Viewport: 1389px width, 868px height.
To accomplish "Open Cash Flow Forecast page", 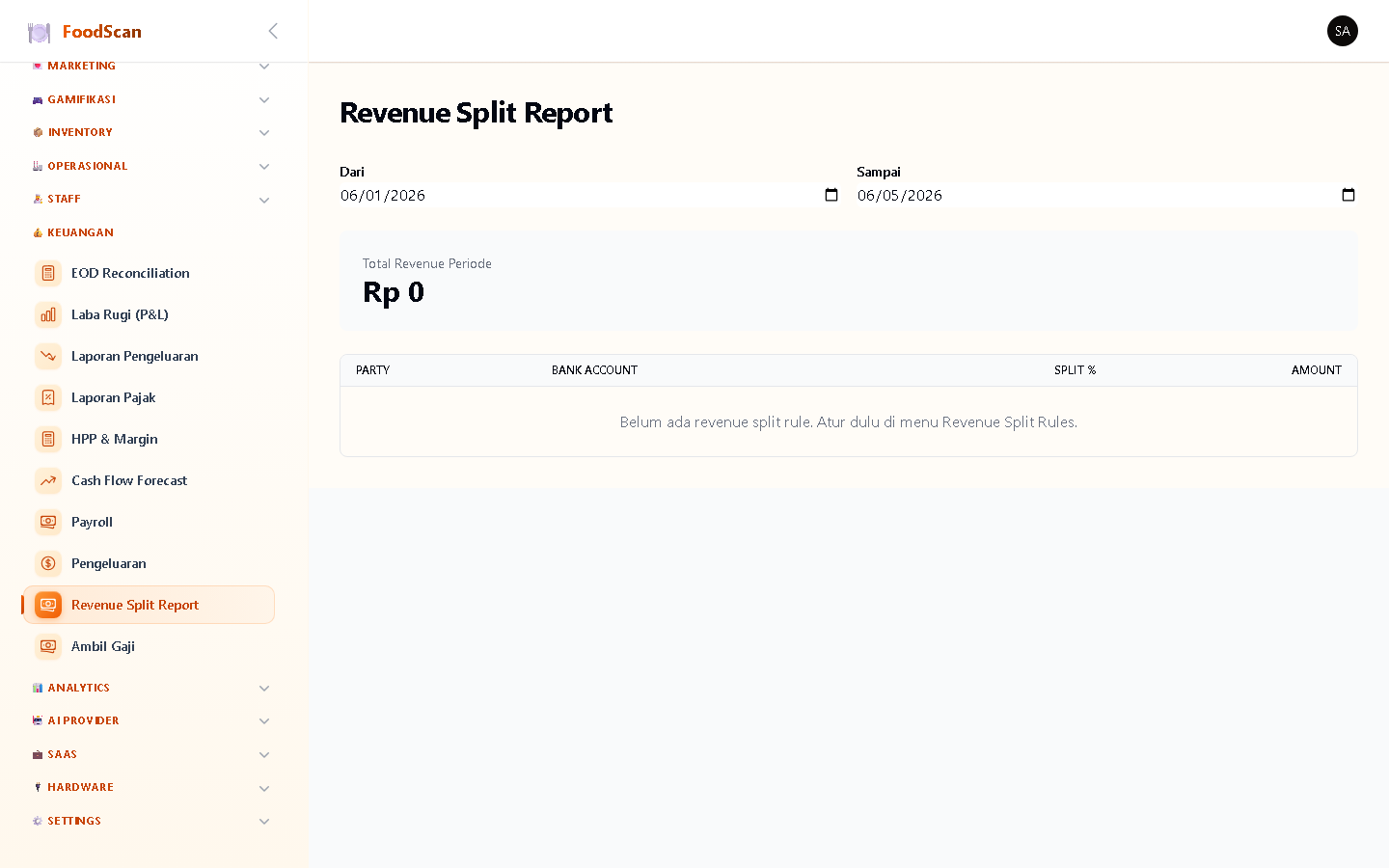I will point(149,480).
